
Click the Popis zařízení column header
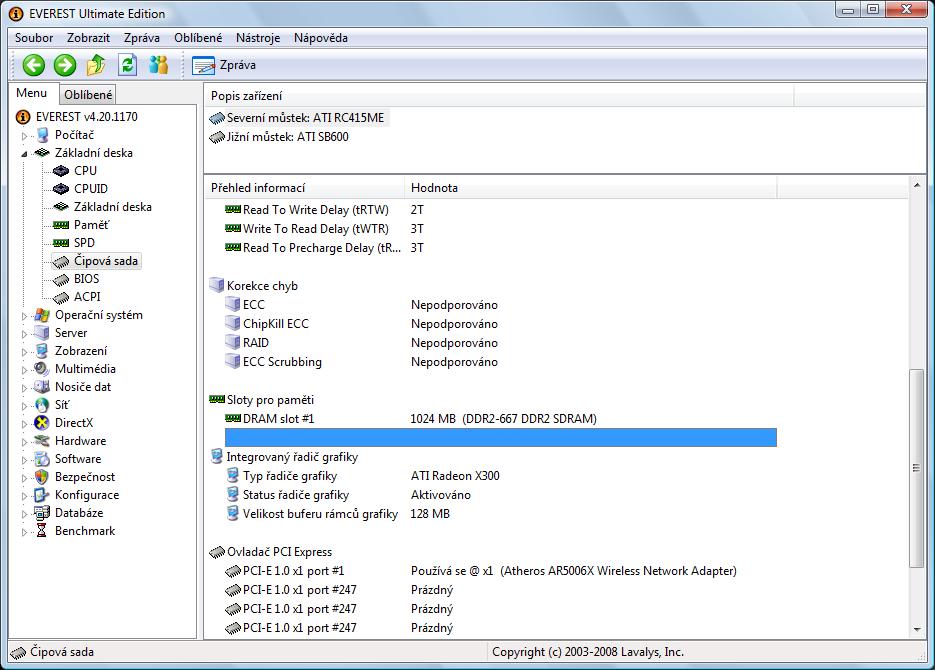499,96
